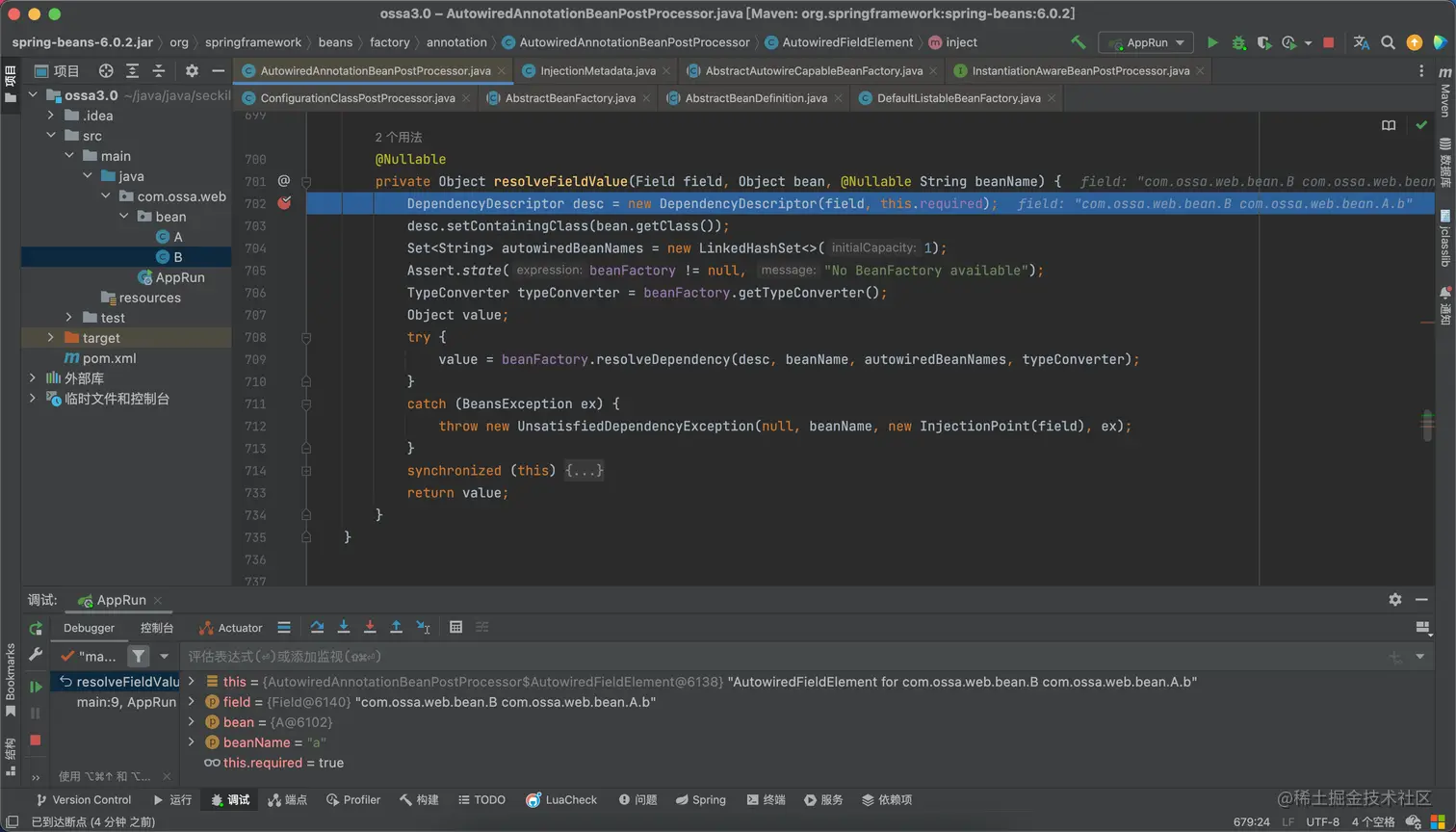
Task: Stop debugging with red square in debug sidebar
Action: pos(36,740)
